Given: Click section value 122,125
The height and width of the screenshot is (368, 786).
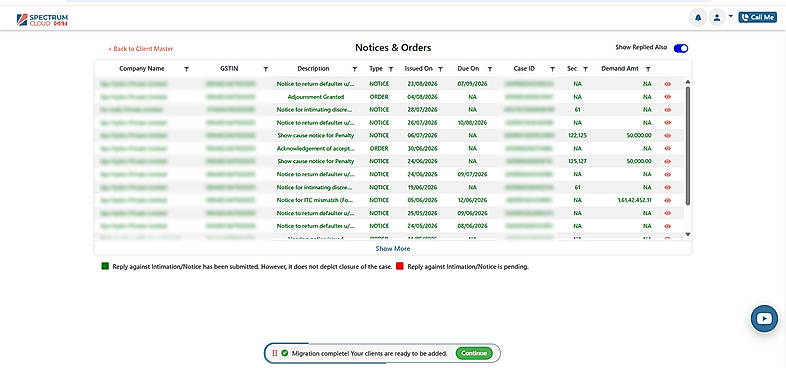Looking at the screenshot, I should tap(577, 135).
